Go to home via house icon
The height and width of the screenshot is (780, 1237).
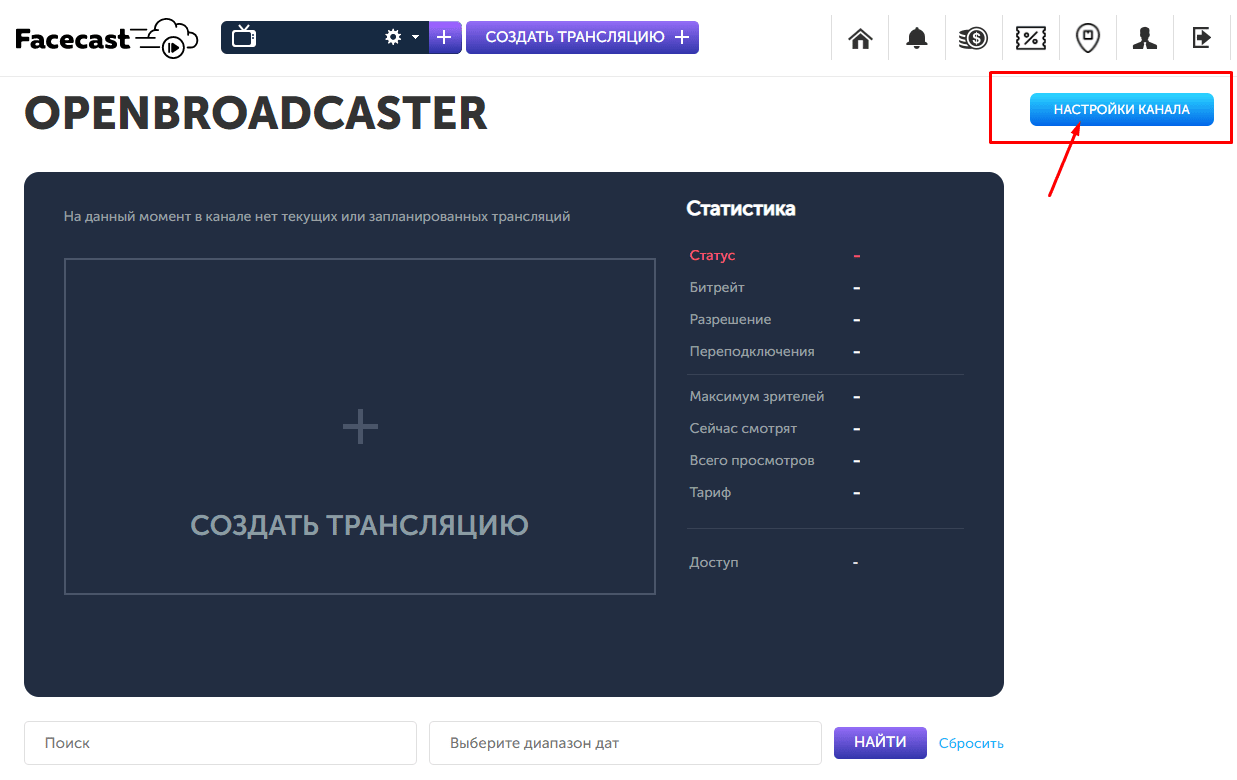coord(860,38)
